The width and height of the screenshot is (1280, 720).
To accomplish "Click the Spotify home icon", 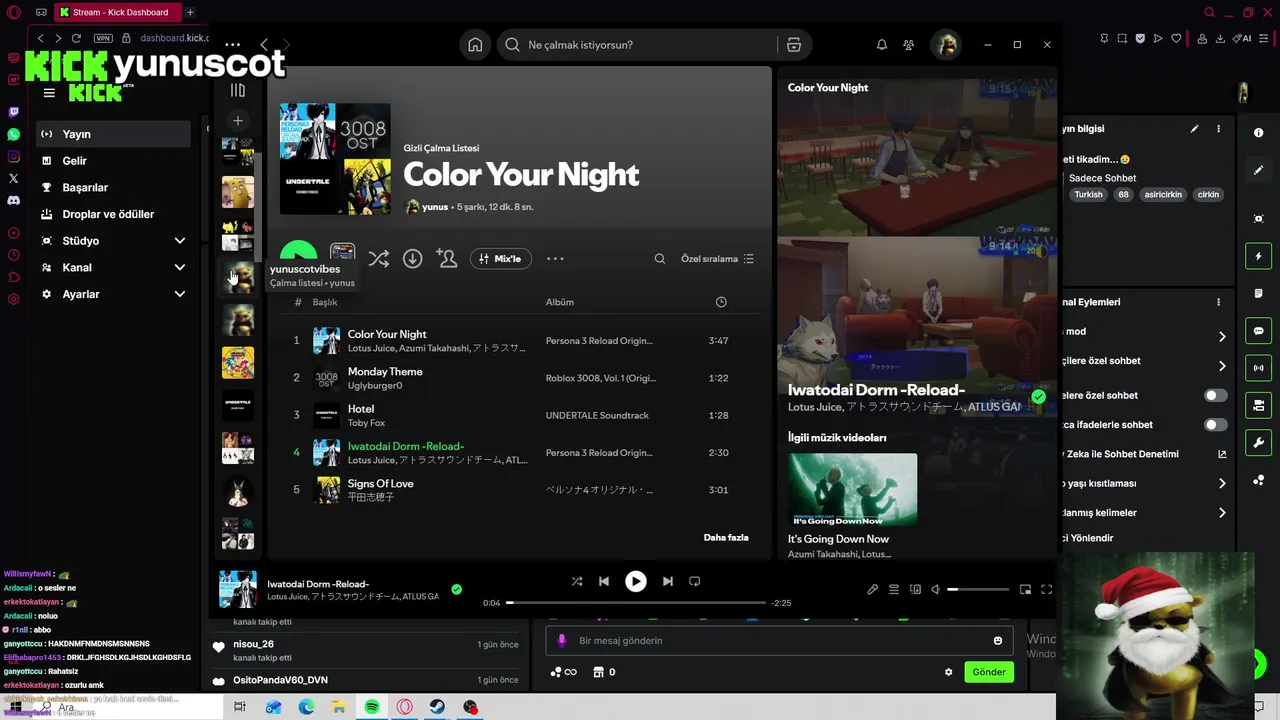I will [x=475, y=45].
